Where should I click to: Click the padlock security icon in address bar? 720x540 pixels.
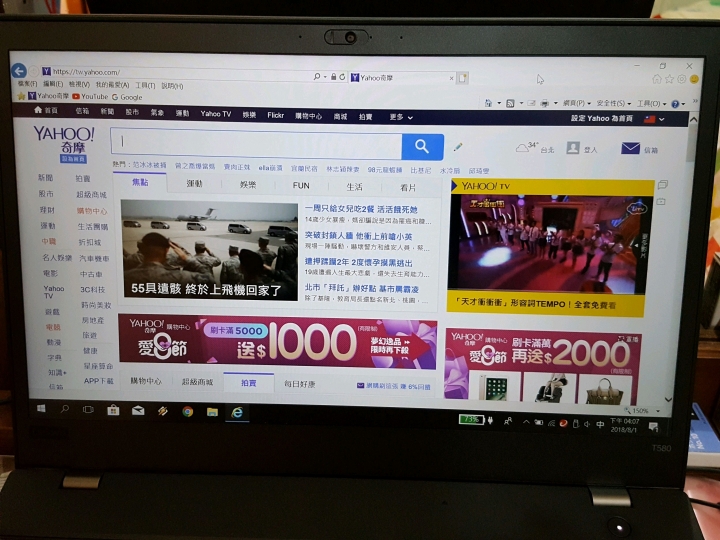click(333, 77)
